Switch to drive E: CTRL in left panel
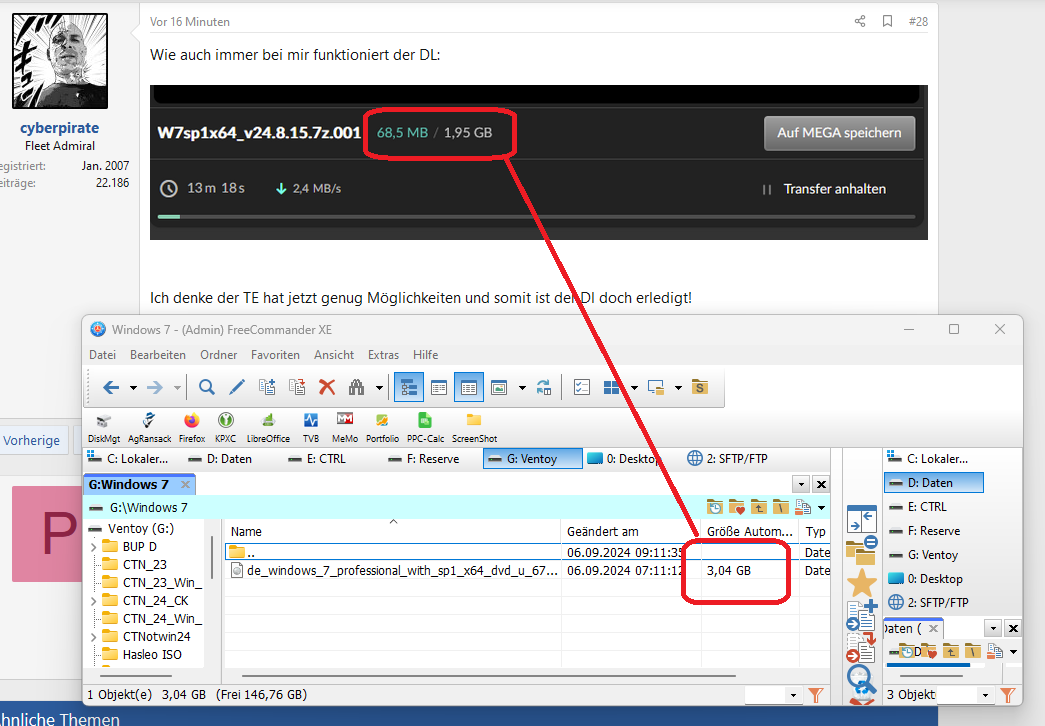1045x726 pixels. pos(317,459)
